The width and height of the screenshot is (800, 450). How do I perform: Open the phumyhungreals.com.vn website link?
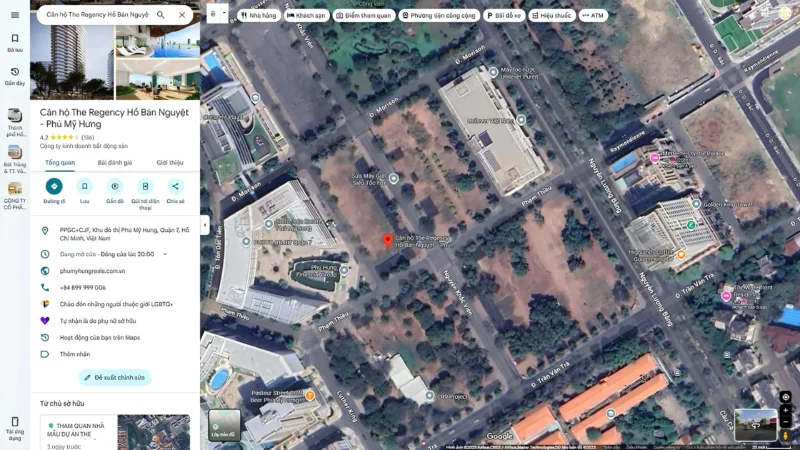pos(92,271)
